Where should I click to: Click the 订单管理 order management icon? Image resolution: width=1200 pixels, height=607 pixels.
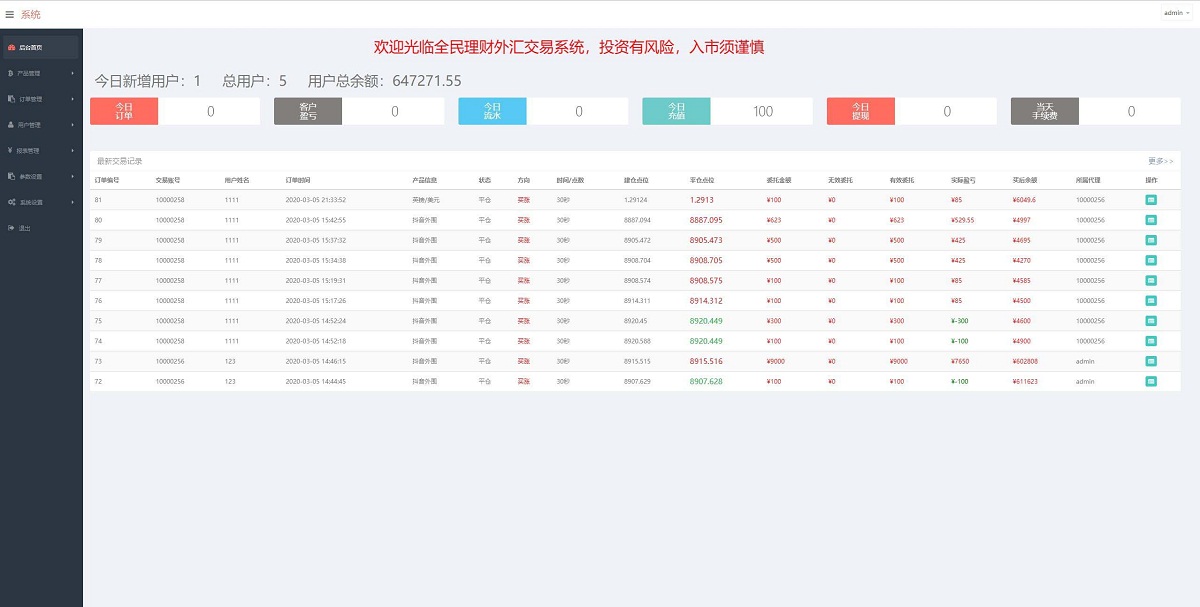point(10,99)
